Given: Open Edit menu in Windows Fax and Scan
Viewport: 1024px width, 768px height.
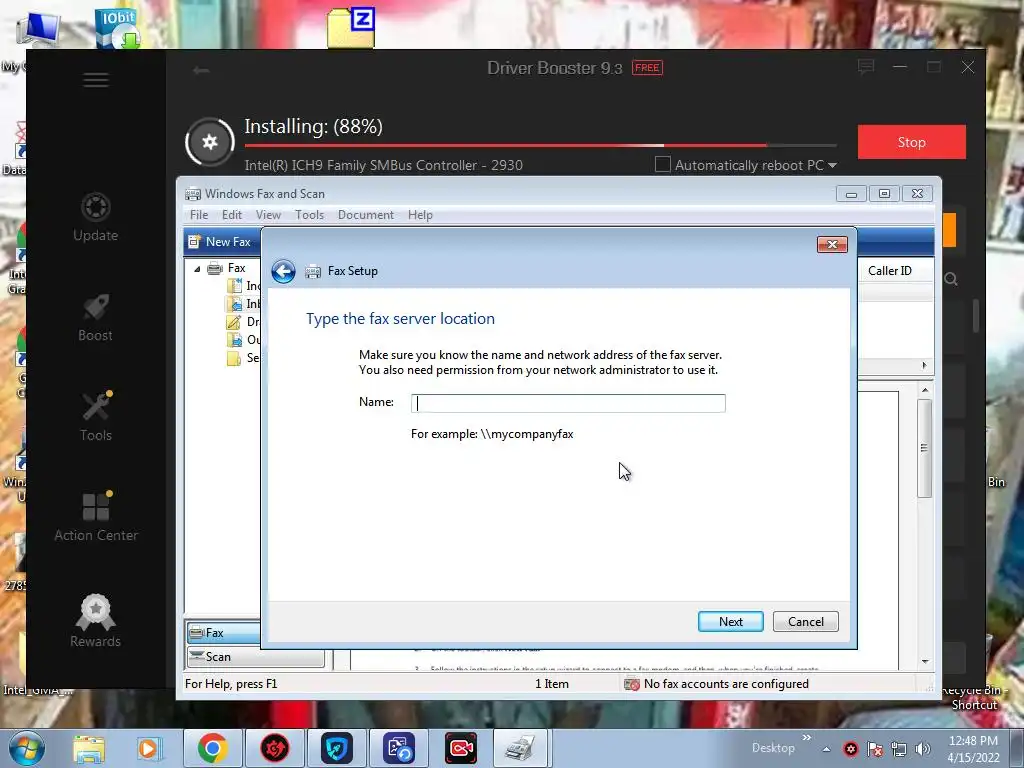Looking at the screenshot, I should (231, 215).
